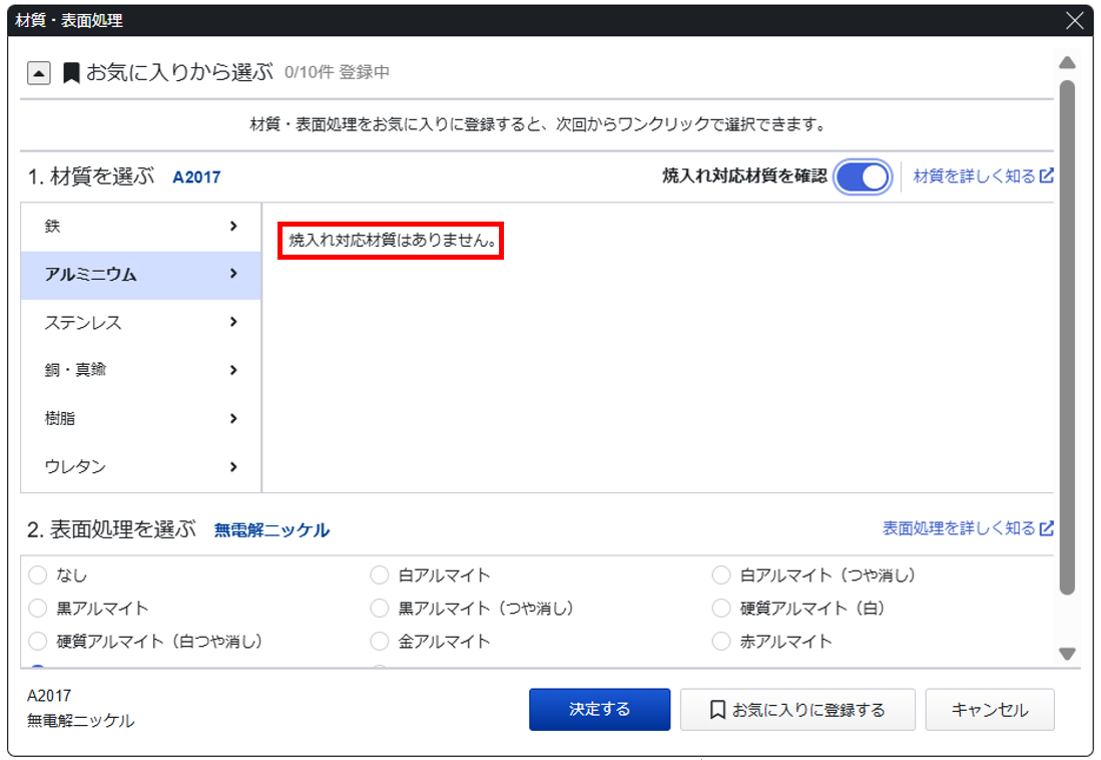Click the キャンセル button

[990, 709]
